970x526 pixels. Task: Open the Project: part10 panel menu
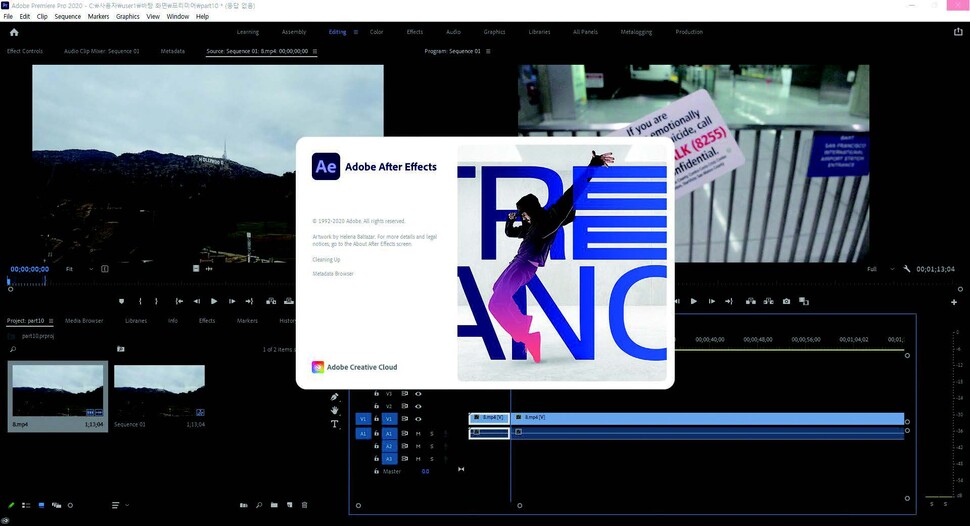[51, 321]
